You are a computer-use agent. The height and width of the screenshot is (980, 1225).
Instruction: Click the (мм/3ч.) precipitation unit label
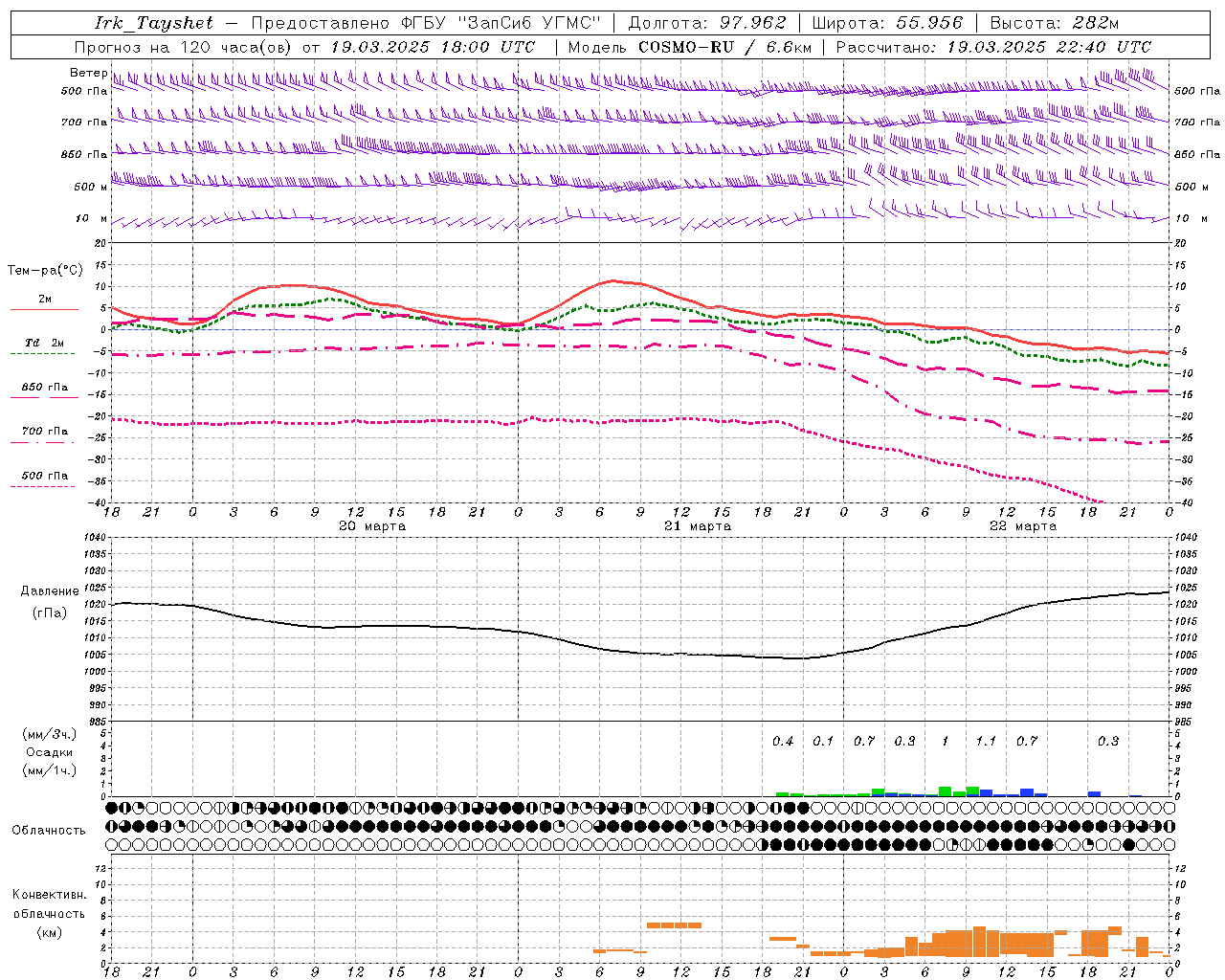pyautogui.click(x=50, y=735)
